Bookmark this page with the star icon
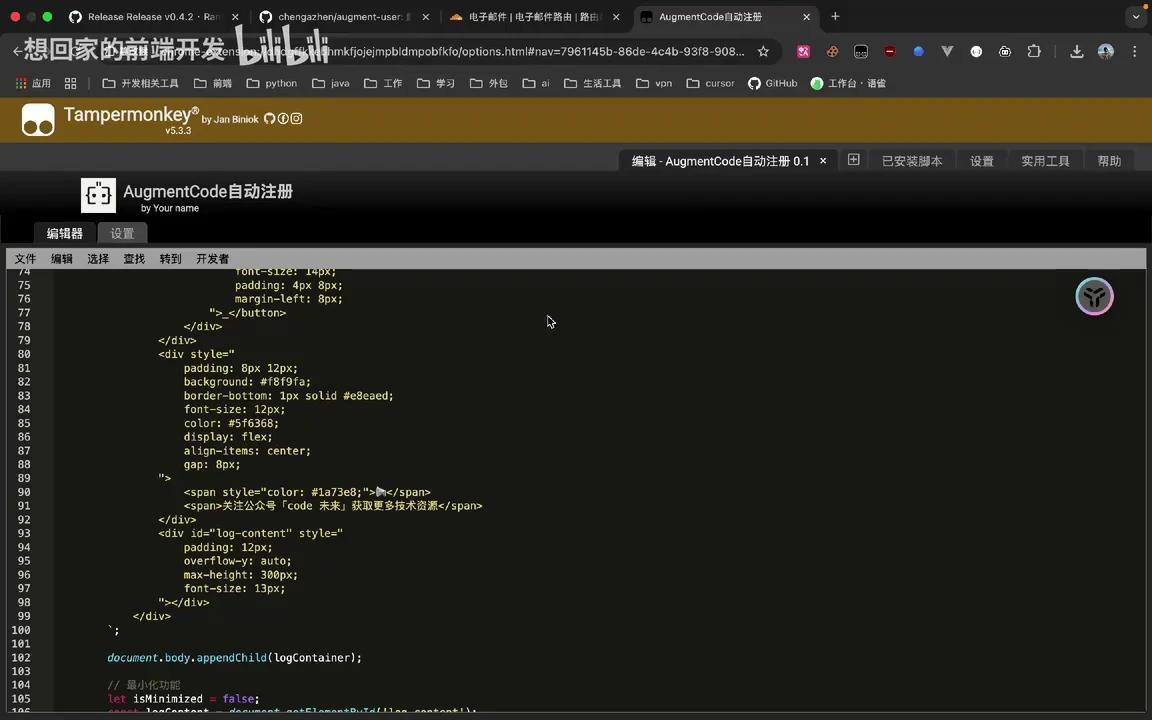This screenshot has width=1152, height=720. (x=763, y=51)
